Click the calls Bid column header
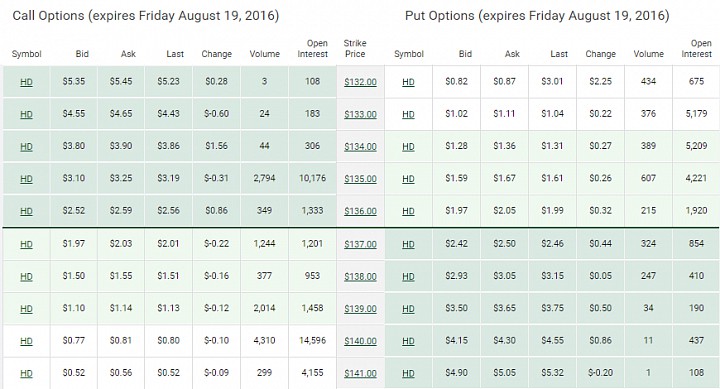The width and height of the screenshot is (720, 389). (82, 54)
